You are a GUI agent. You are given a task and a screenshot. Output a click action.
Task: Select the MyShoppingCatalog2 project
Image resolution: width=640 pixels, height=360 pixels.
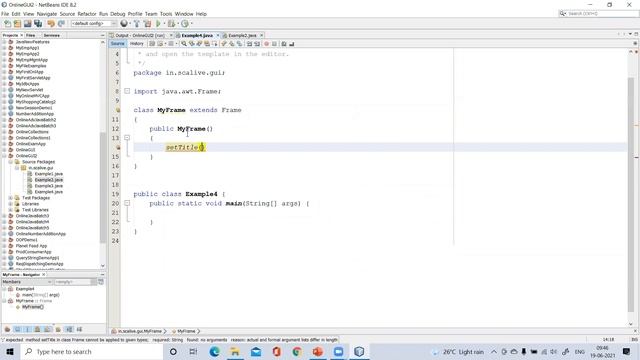(36, 102)
